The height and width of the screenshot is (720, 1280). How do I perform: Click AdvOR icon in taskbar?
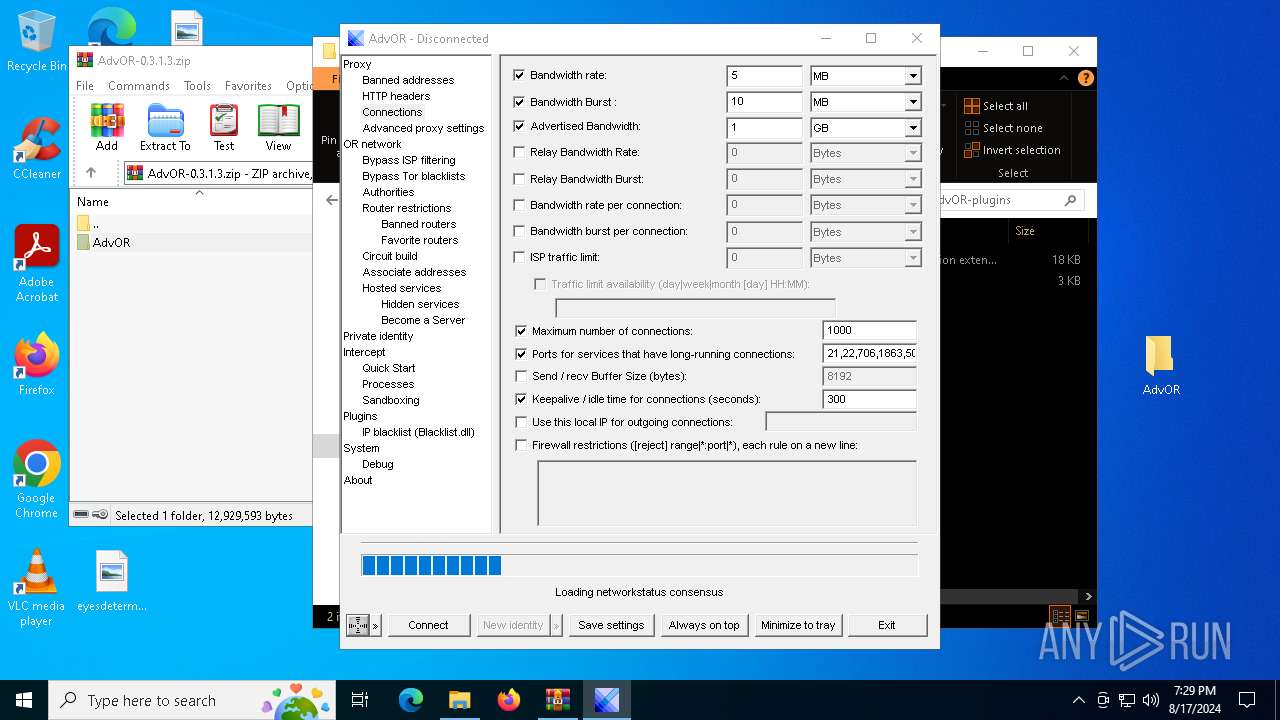tap(606, 700)
